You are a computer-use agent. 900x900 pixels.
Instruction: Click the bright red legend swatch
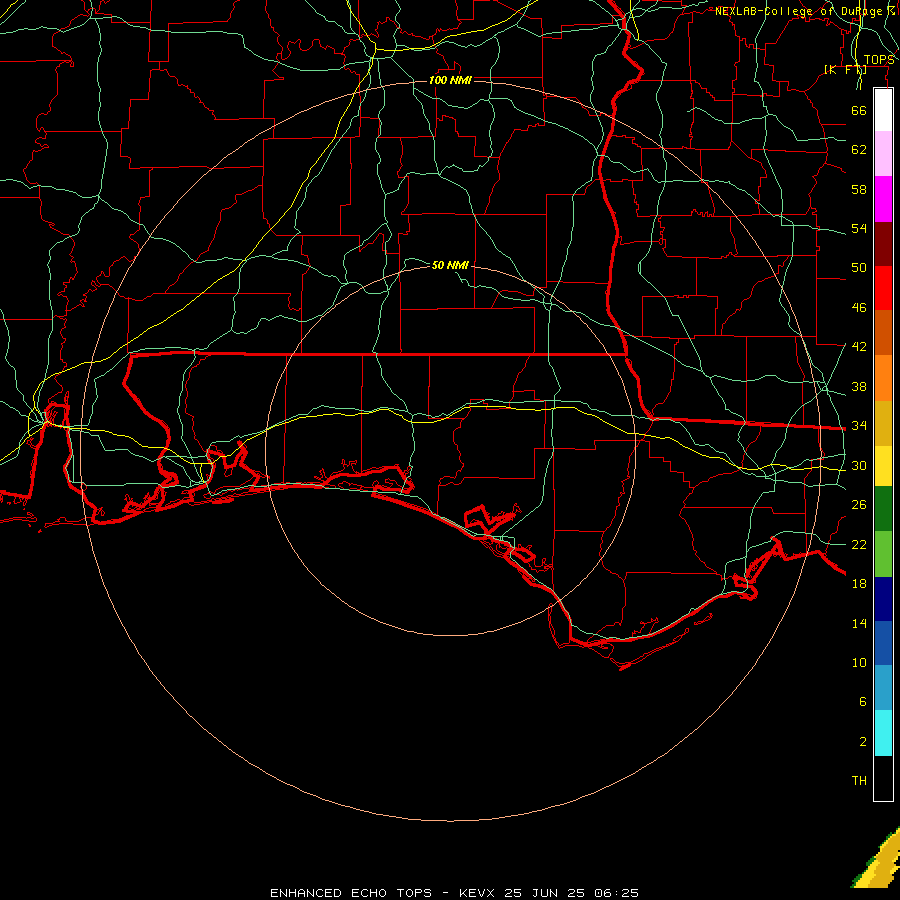coord(883,288)
